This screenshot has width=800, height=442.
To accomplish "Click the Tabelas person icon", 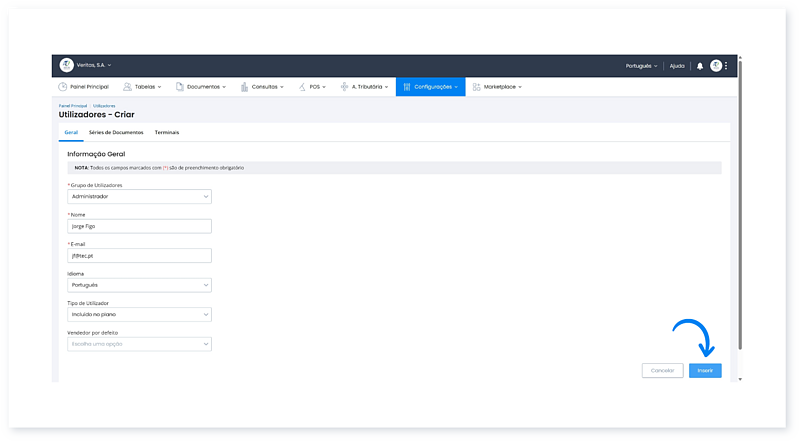I will tap(127, 87).
